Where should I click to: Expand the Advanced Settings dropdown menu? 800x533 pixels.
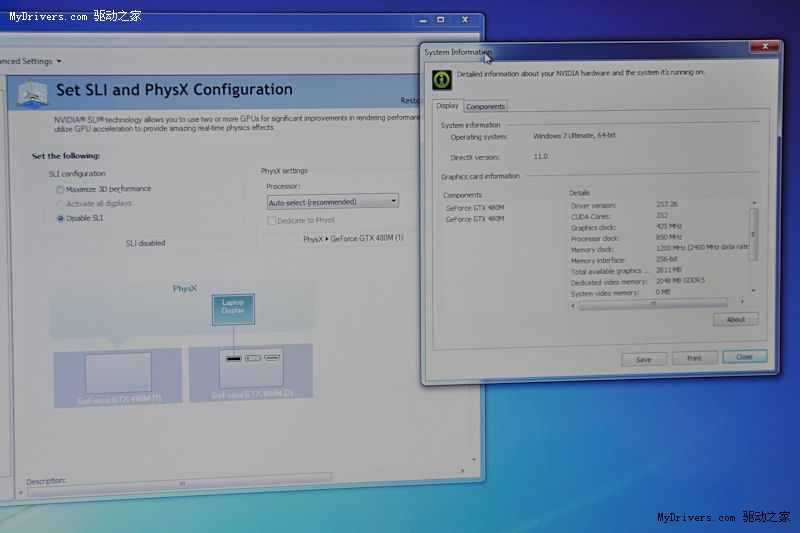click(31, 61)
